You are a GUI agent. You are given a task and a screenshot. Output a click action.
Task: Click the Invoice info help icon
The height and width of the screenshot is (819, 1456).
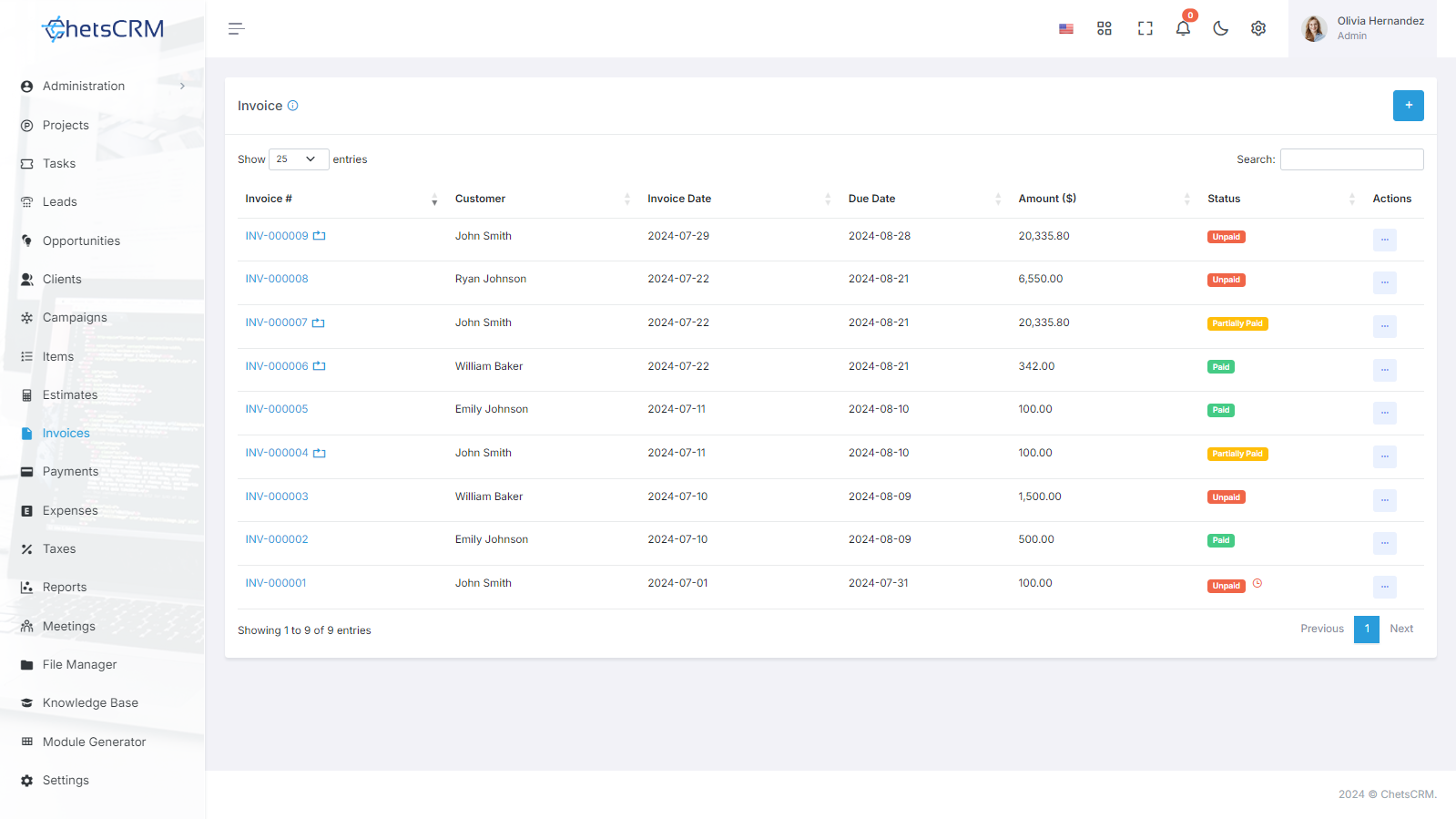coord(293,106)
